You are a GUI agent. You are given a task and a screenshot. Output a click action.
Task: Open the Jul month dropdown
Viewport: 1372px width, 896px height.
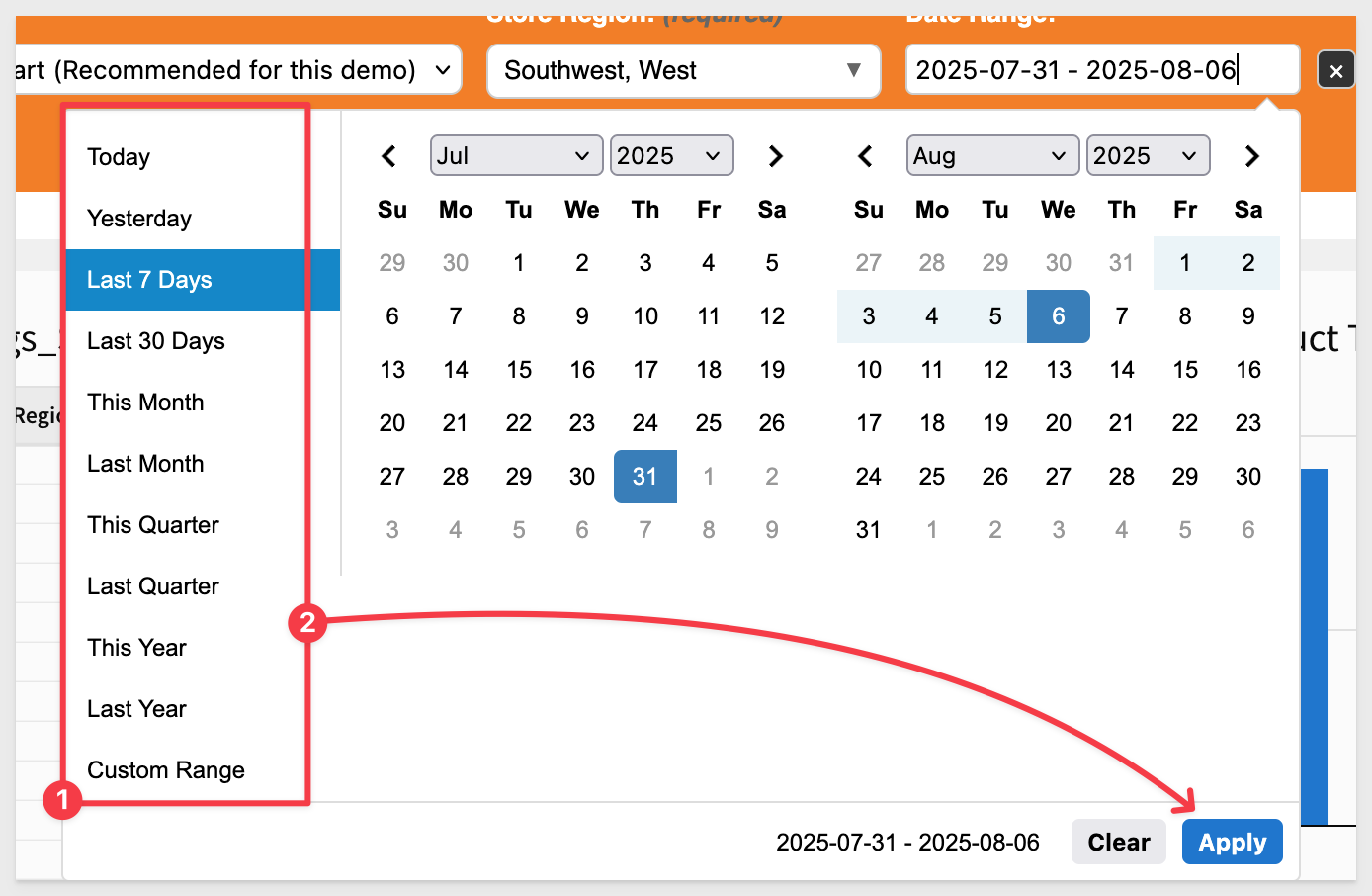(x=515, y=156)
